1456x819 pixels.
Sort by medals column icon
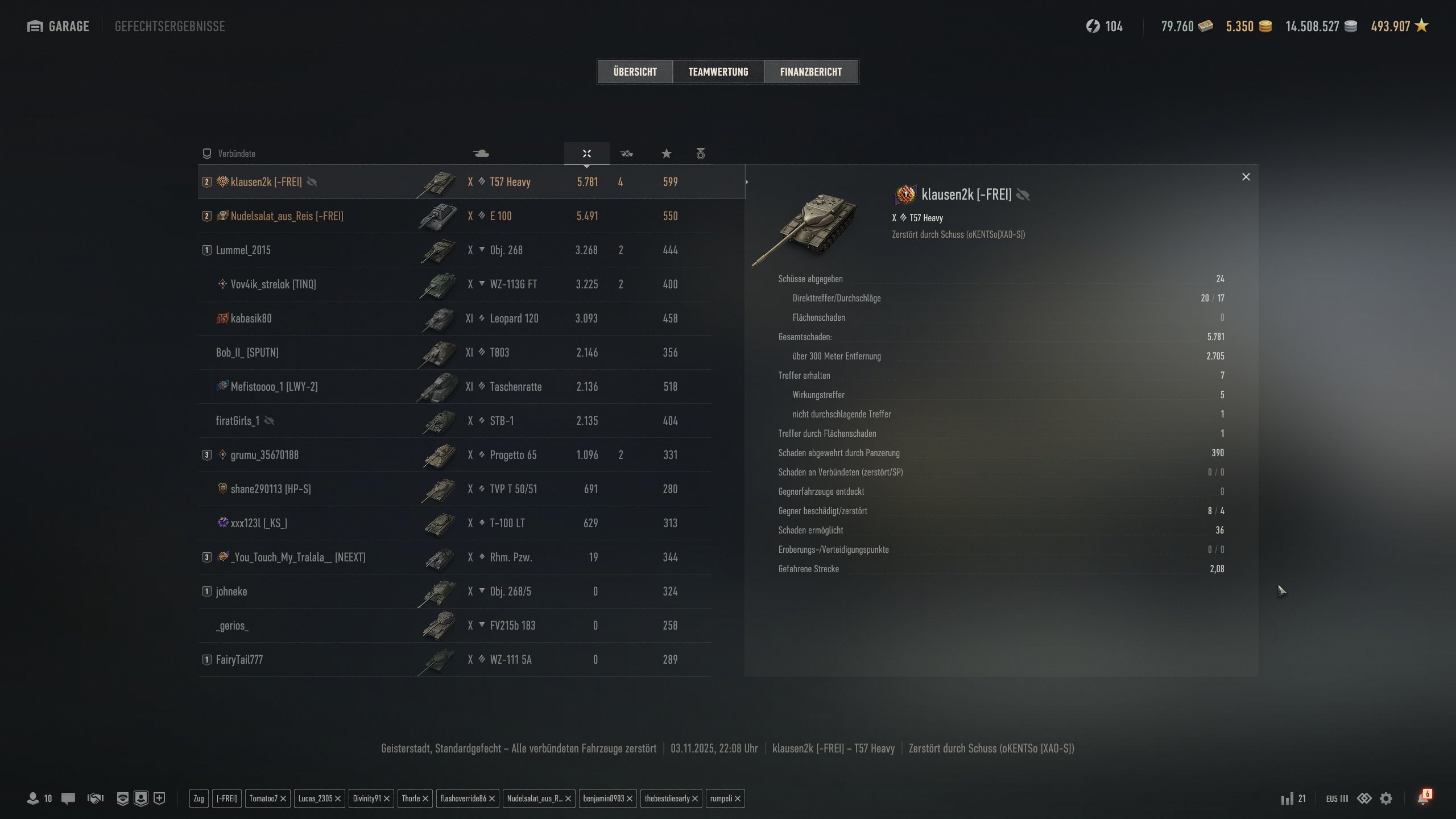pyautogui.click(x=700, y=154)
